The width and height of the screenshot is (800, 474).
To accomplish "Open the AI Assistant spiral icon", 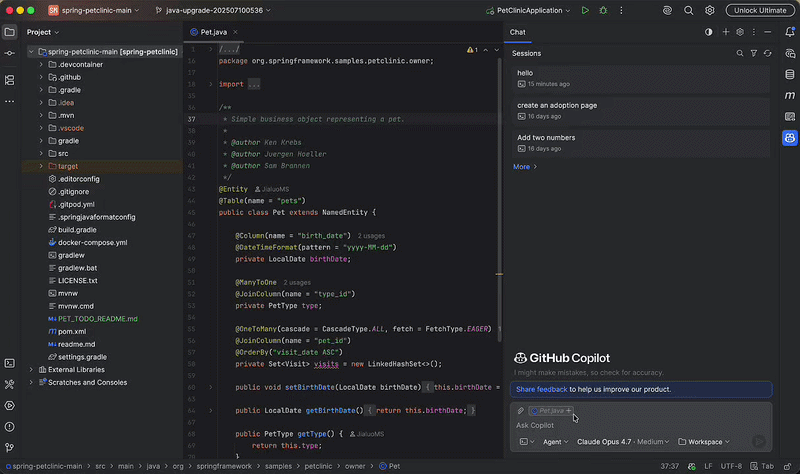I will pyautogui.click(x=667, y=10).
